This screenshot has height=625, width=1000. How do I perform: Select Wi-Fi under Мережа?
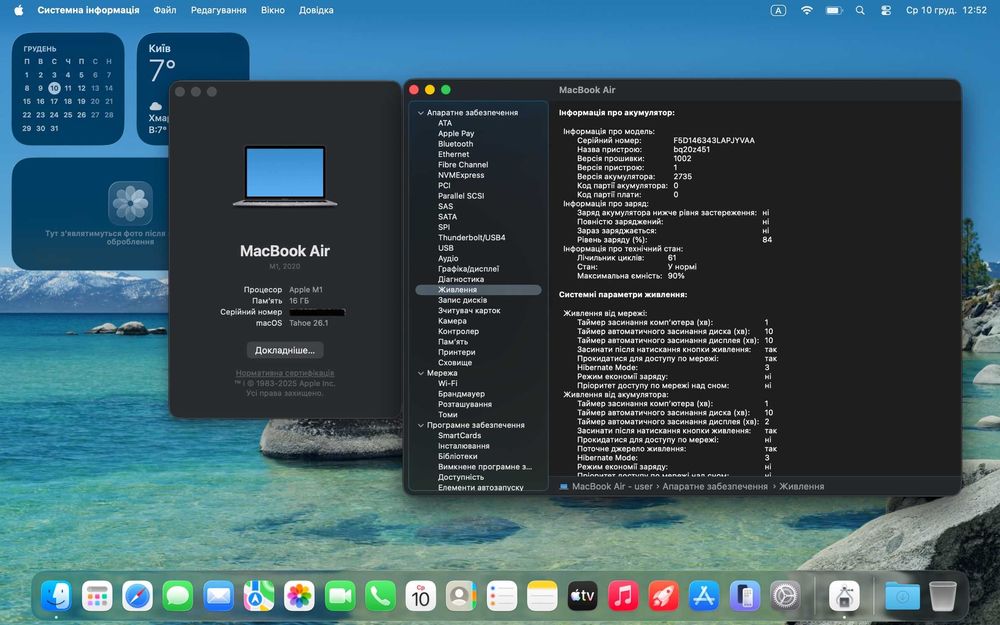[447, 383]
